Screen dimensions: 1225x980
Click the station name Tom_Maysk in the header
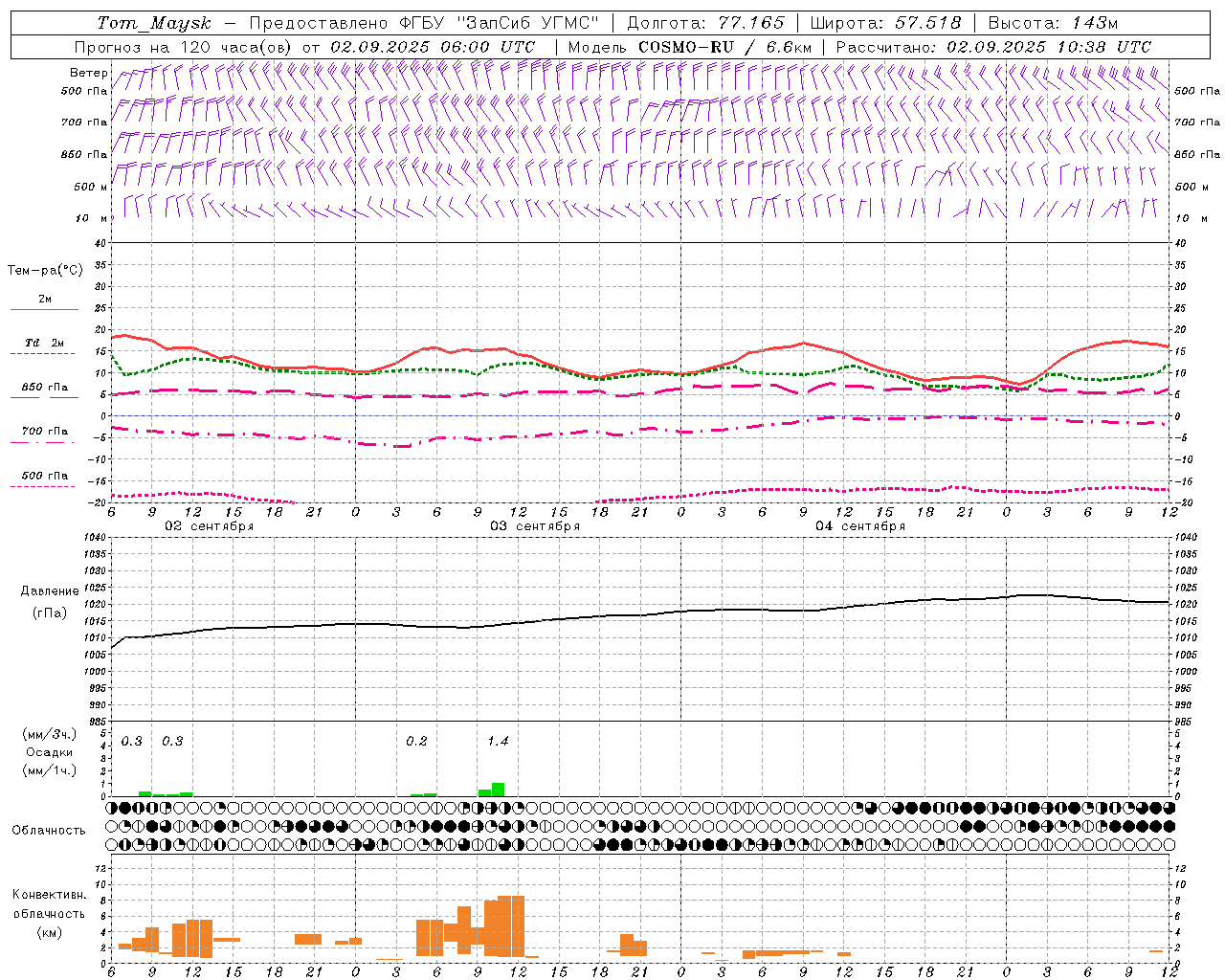(153, 23)
